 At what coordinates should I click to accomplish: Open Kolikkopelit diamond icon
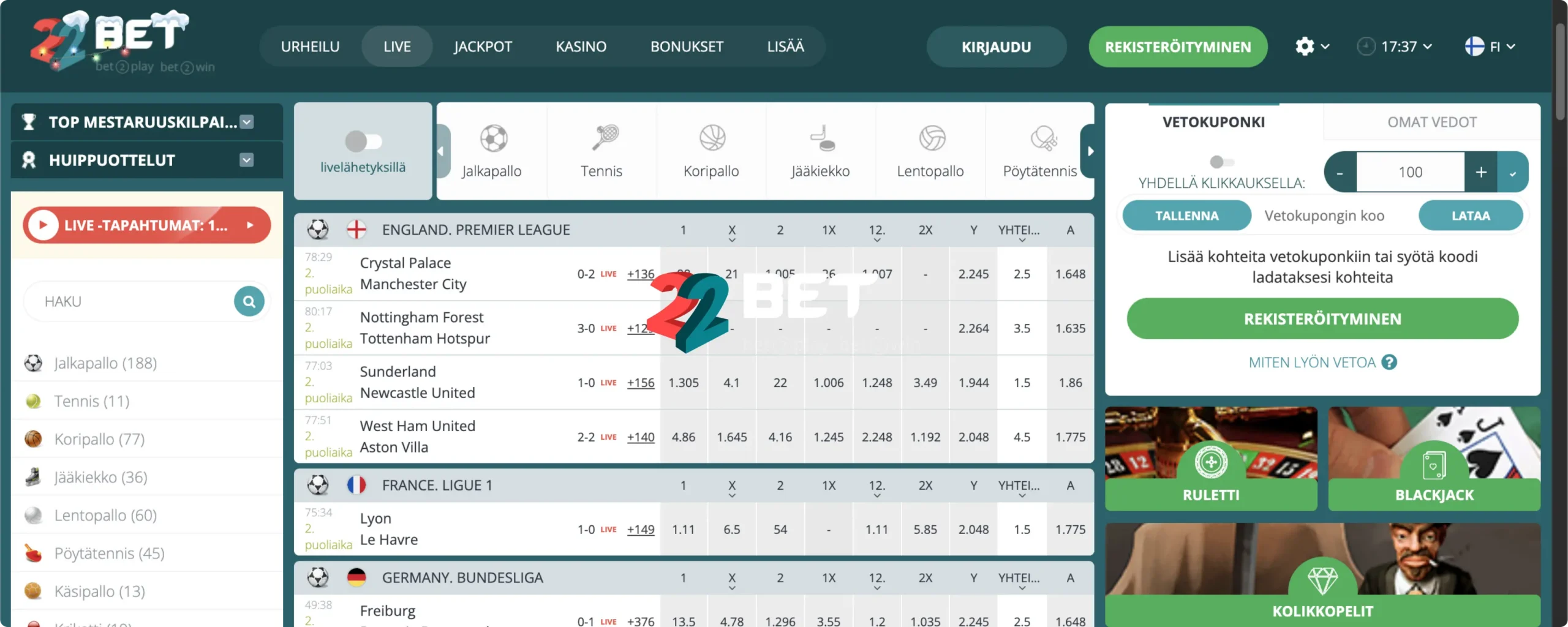coord(1322,579)
